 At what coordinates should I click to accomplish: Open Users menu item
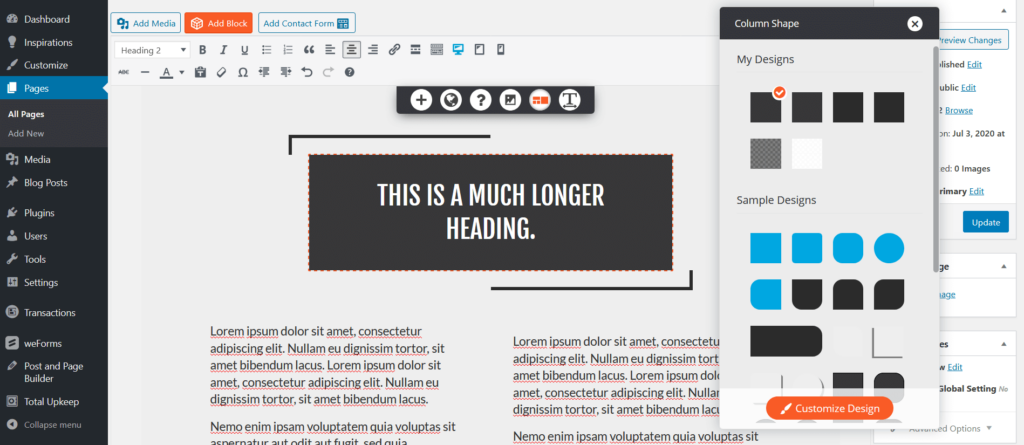[x=36, y=236]
